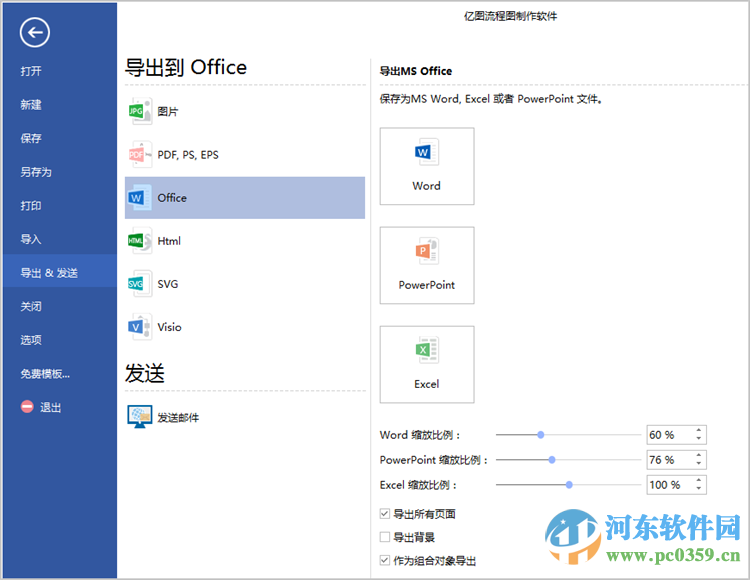Open the 打开 menu item
750x580 pixels.
[31, 71]
